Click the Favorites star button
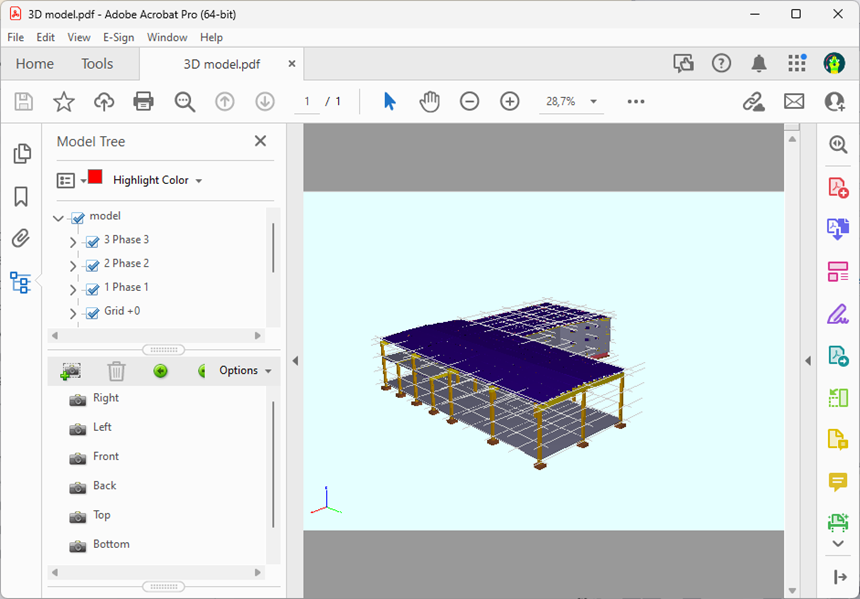860x599 pixels. pos(63,101)
